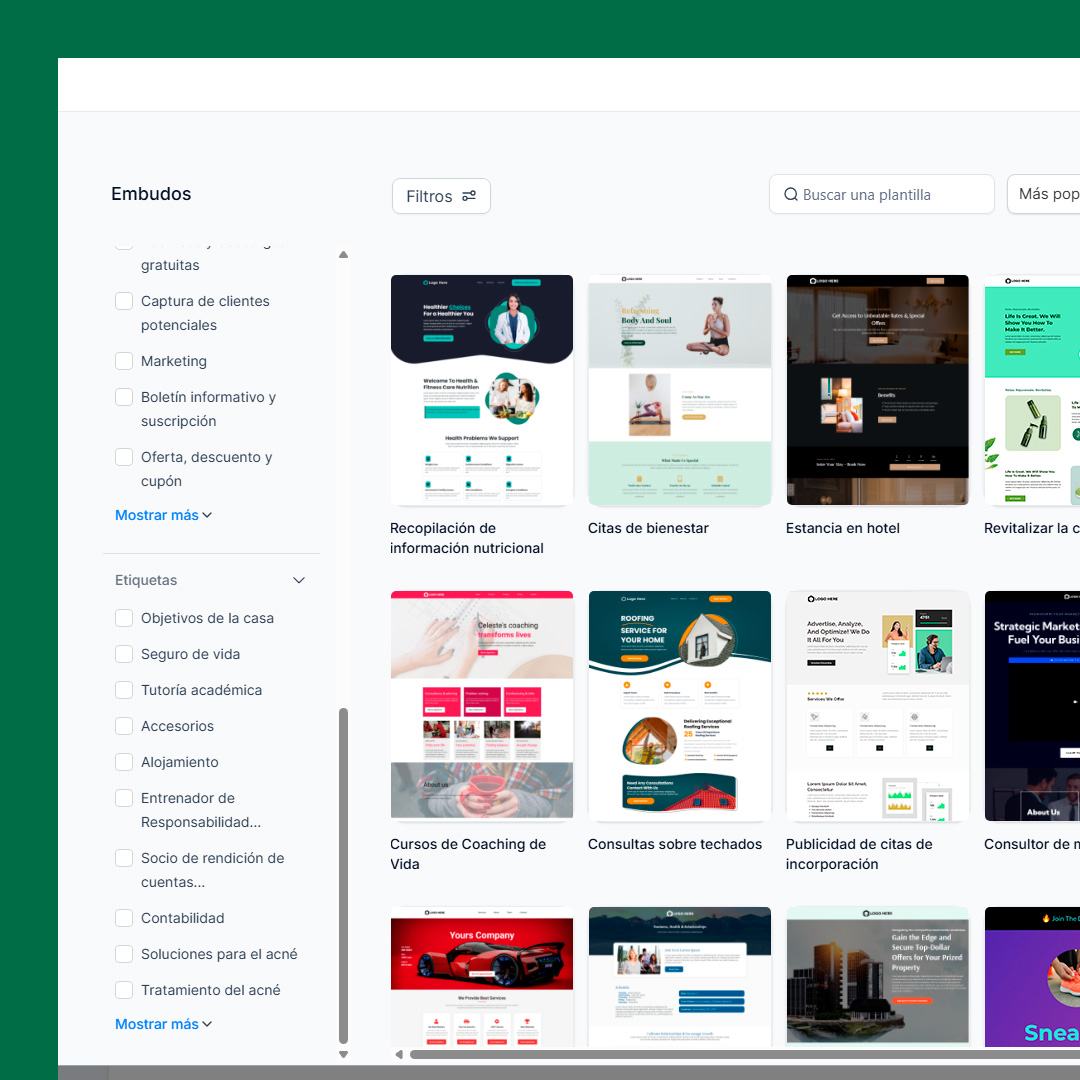Click Recopilación de información nutricional title
The height and width of the screenshot is (1080, 1080).
(466, 538)
